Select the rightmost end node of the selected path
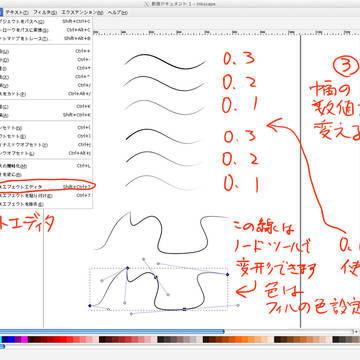The height and width of the screenshot is (360, 360). pos(228,275)
